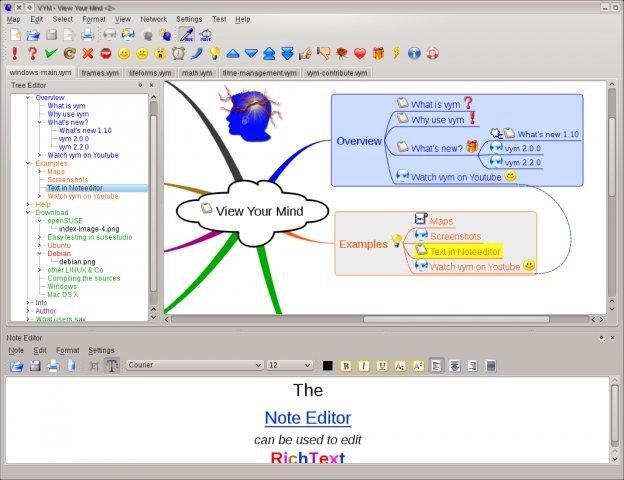Click the Note Editor hyperlink text
The width and height of the screenshot is (624, 480).
coord(308,418)
